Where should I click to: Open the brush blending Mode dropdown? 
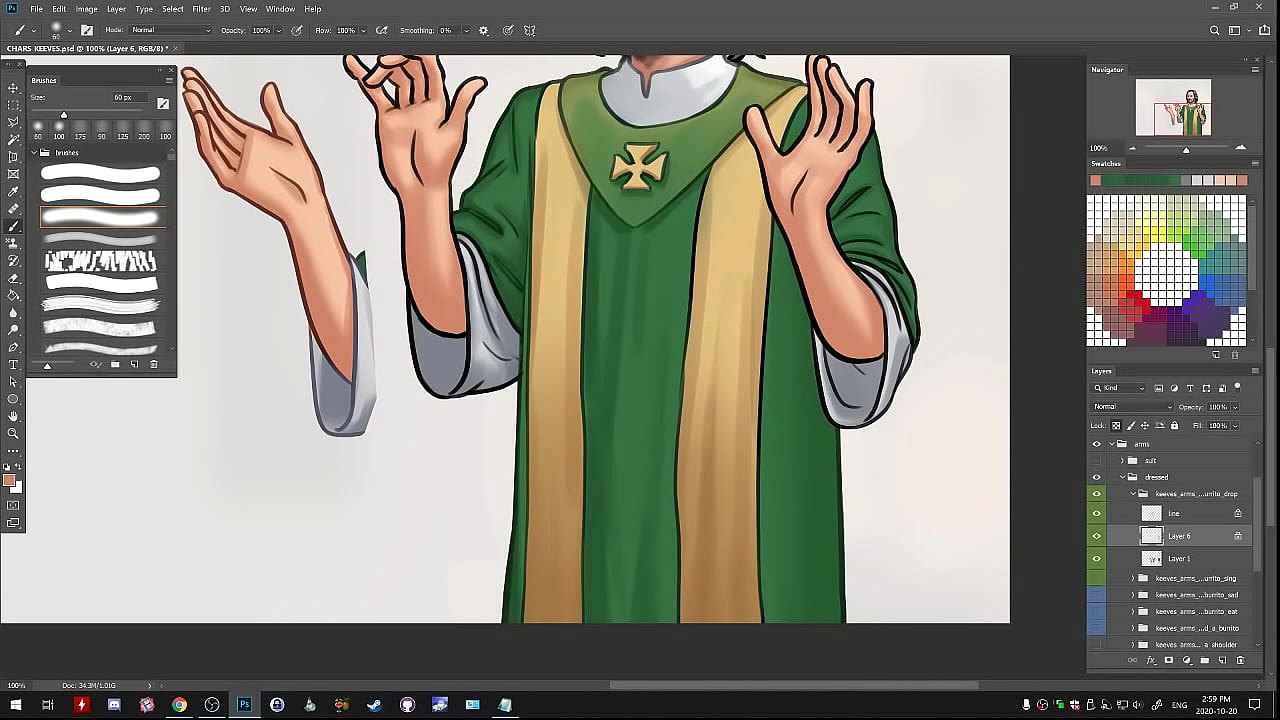172,30
